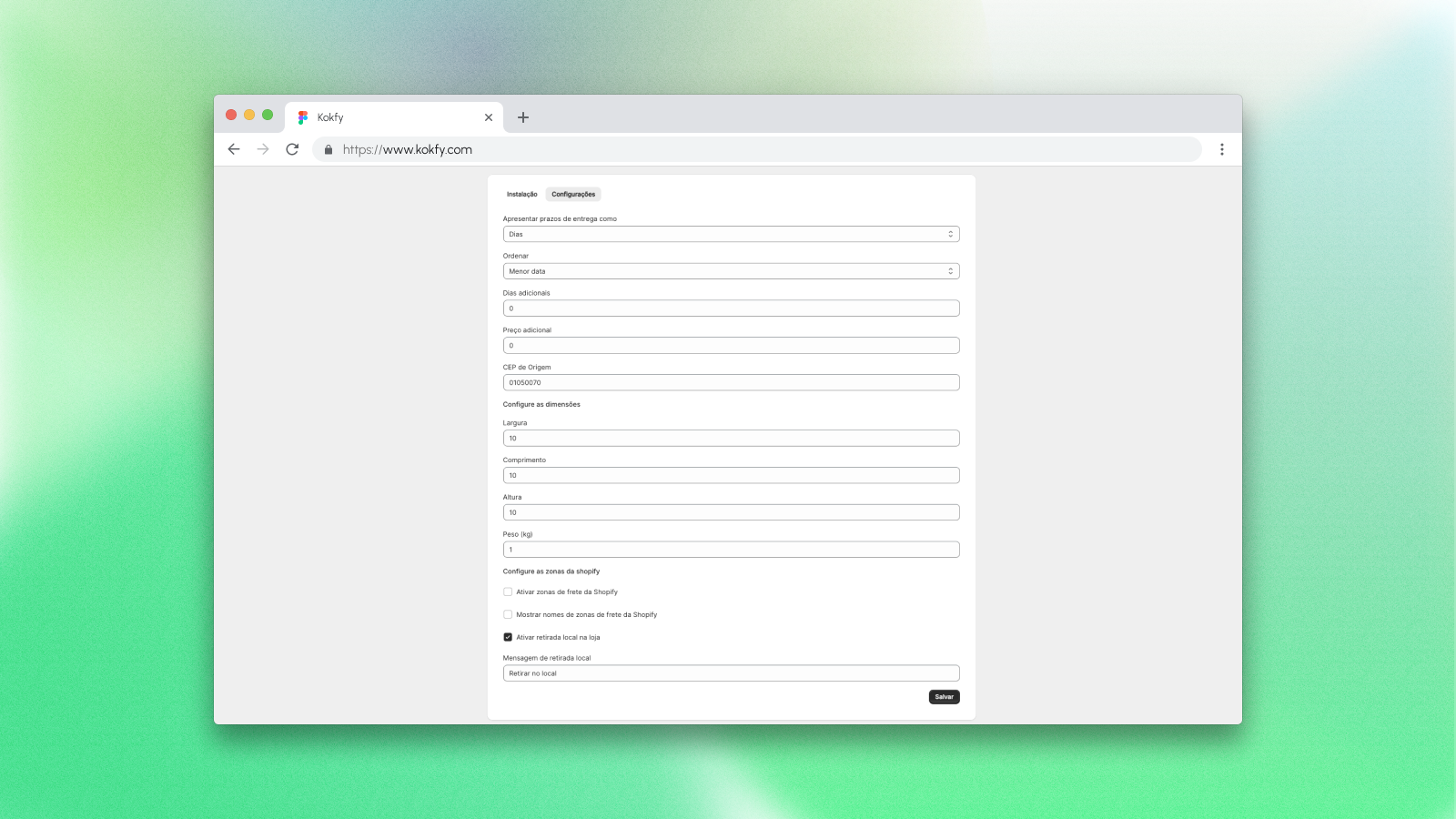Check Mostrar nomes de zonas de frete

(508, 614)
